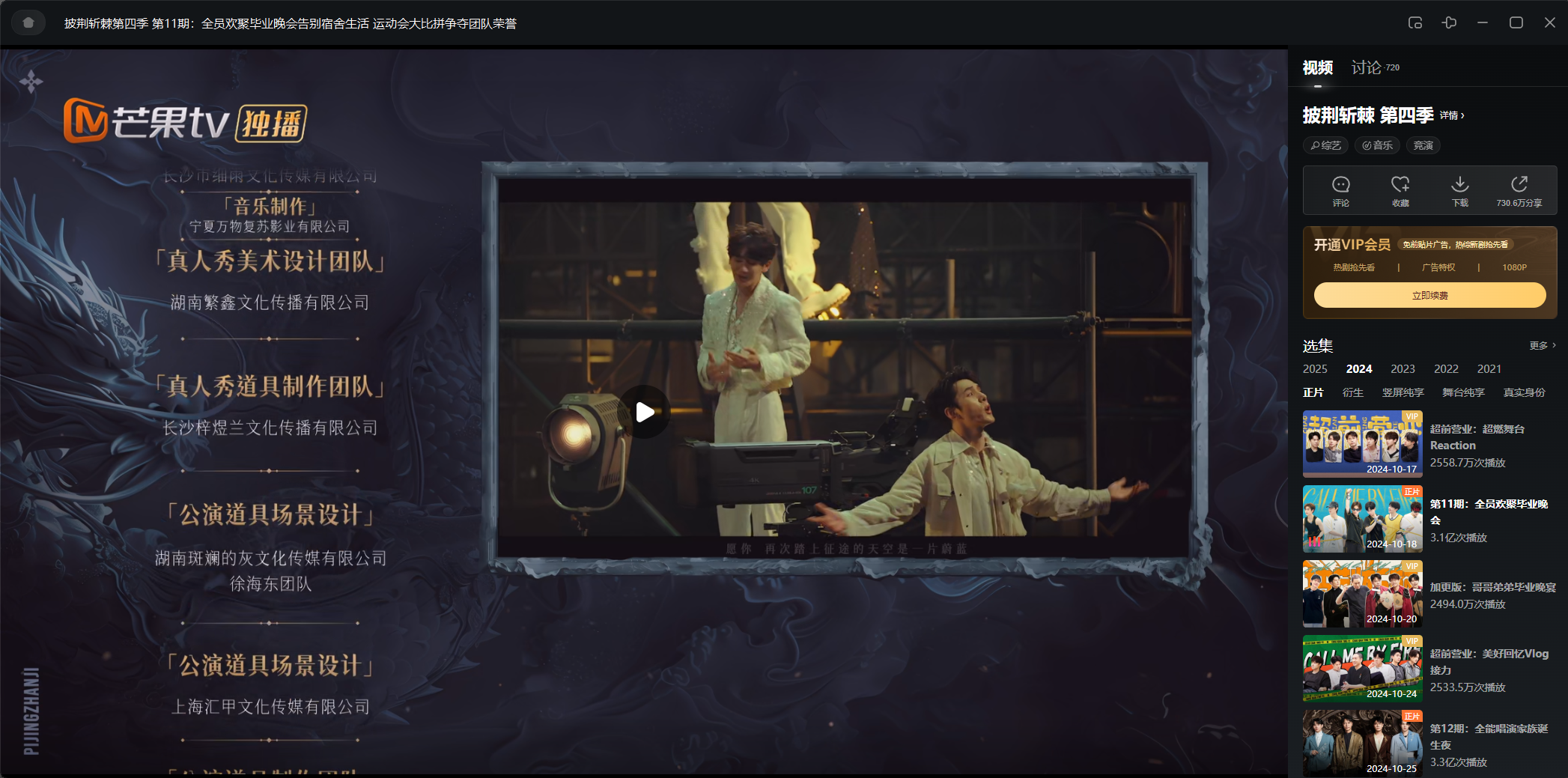Show the 衍生 spin-off videos

[1353, 392]
